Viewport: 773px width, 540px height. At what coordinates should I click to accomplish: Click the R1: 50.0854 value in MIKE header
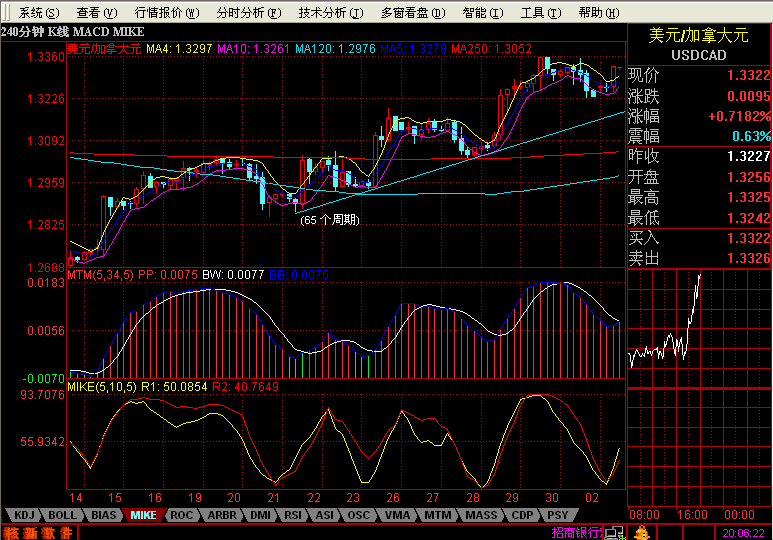[x=175, y=387]
